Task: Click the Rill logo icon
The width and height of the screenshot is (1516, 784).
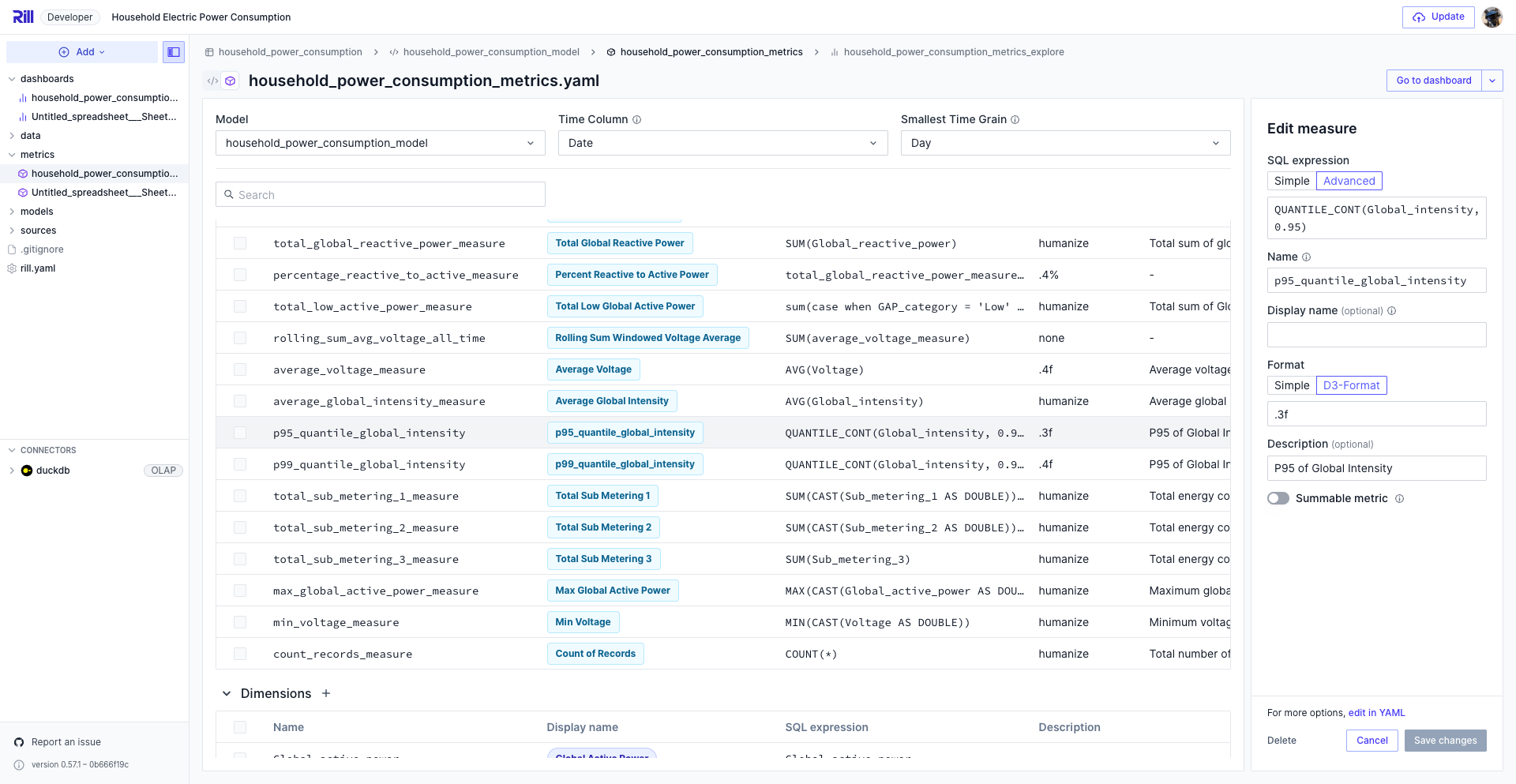Action: coord(23,17)
